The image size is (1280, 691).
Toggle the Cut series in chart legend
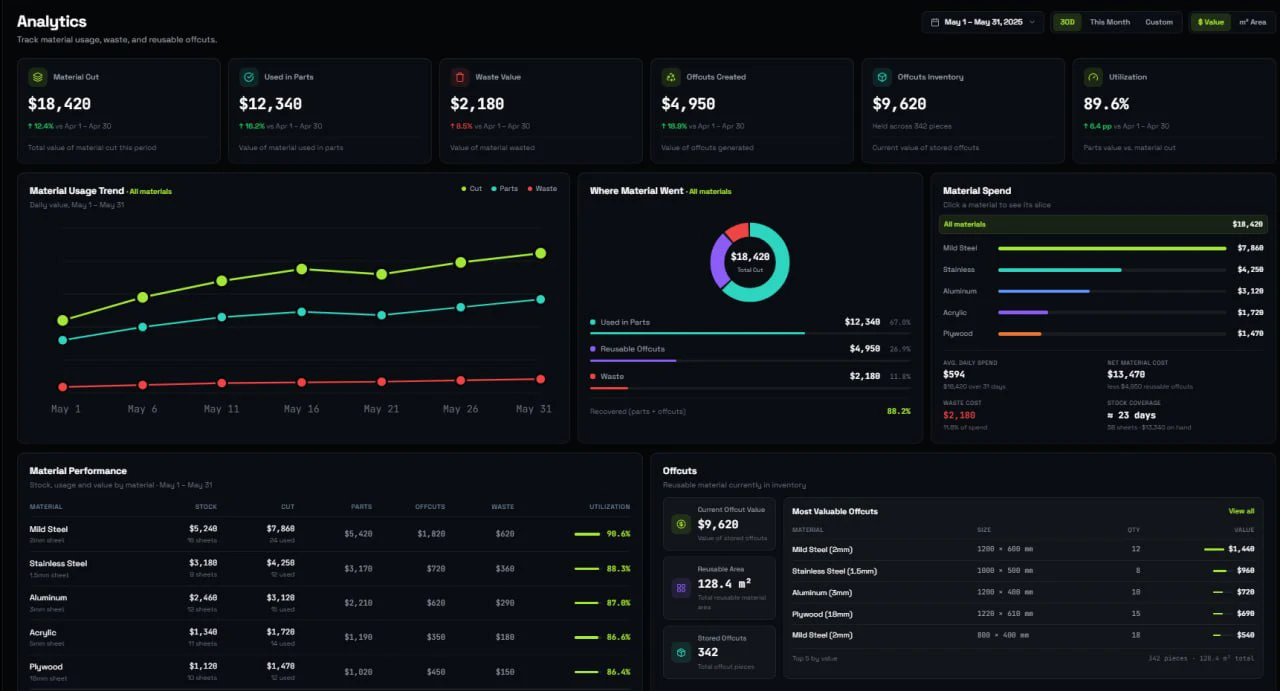click(472, 188)
